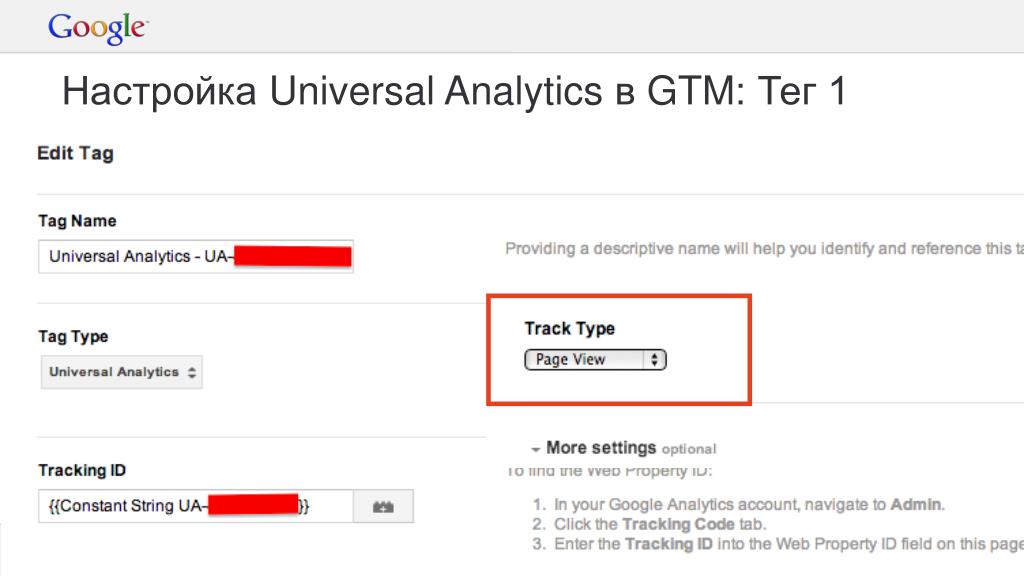Click the Tag Type label
This screenshot has width=1024, height=576.
pyautogui.click(x=73, y=336)
